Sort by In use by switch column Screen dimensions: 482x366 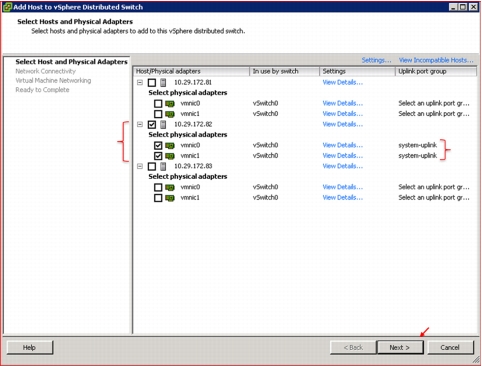tap(284, 71)
